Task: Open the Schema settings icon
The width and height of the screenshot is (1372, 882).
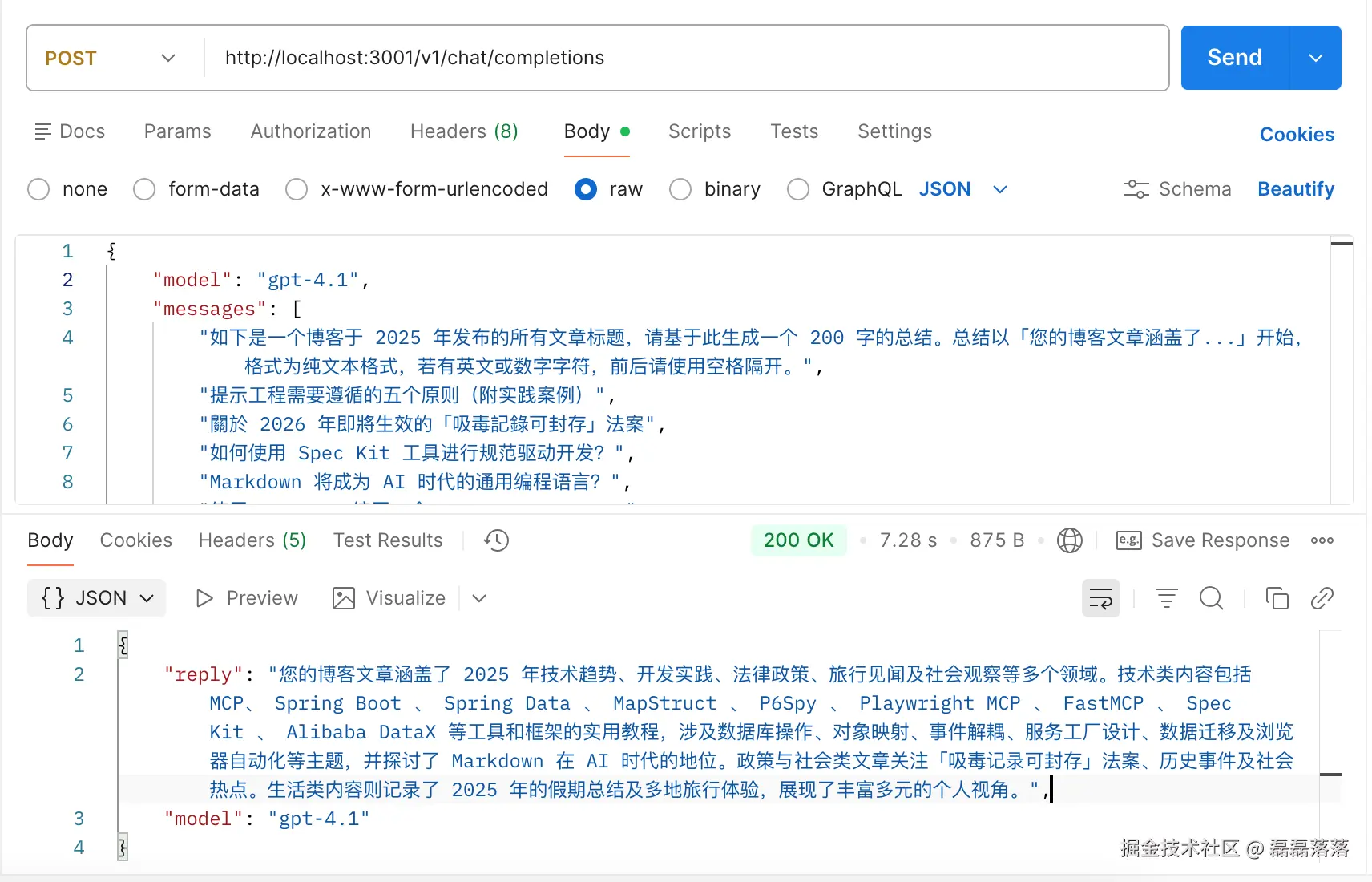Action: pos(1136,189)
